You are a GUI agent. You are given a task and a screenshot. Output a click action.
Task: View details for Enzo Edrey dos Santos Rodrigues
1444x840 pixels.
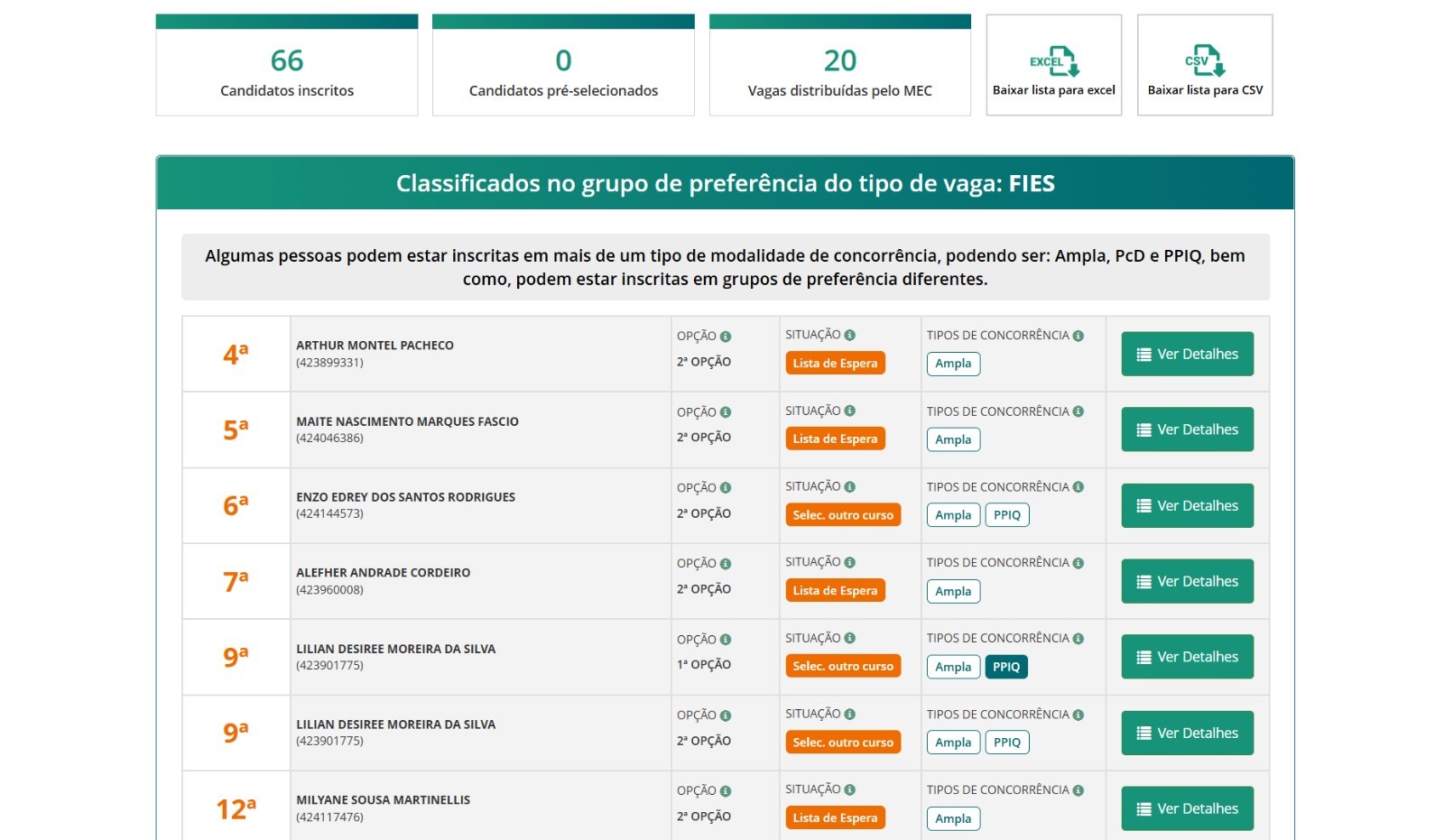tap(1187, 505)
